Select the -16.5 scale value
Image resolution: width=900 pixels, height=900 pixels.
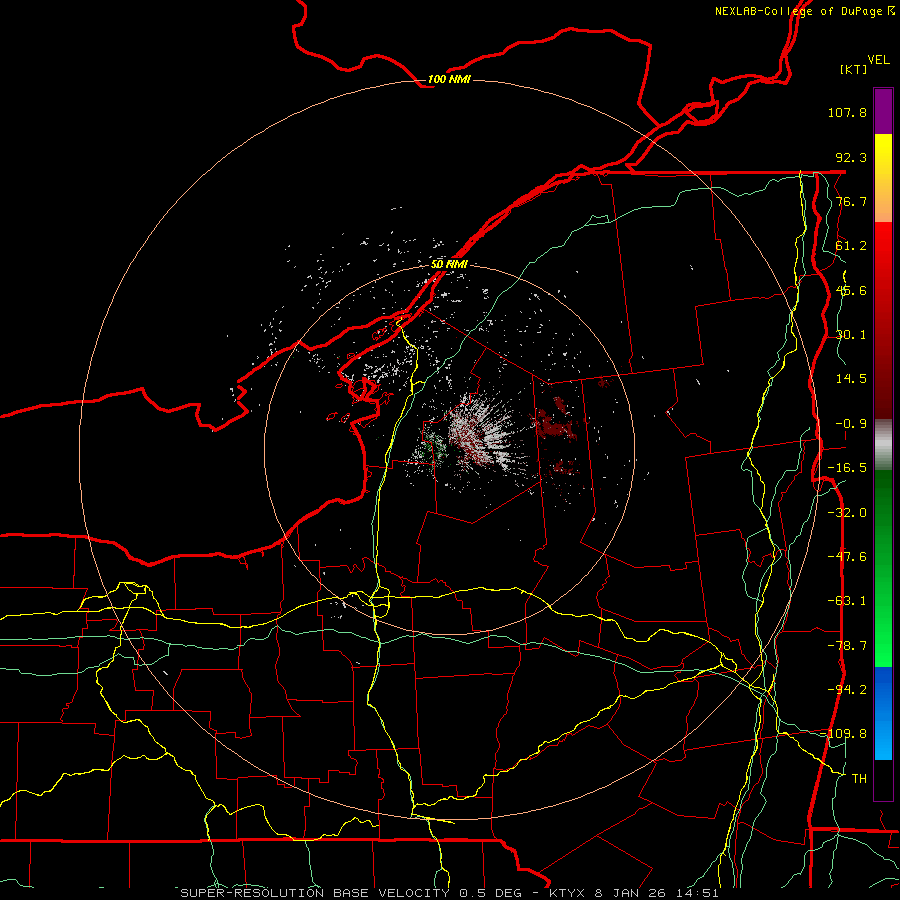[x=847, y=468]
